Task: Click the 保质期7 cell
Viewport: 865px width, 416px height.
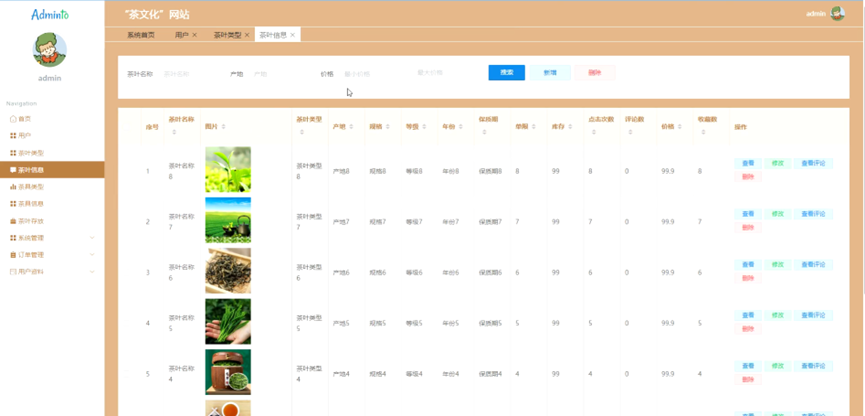Action: 490,222
